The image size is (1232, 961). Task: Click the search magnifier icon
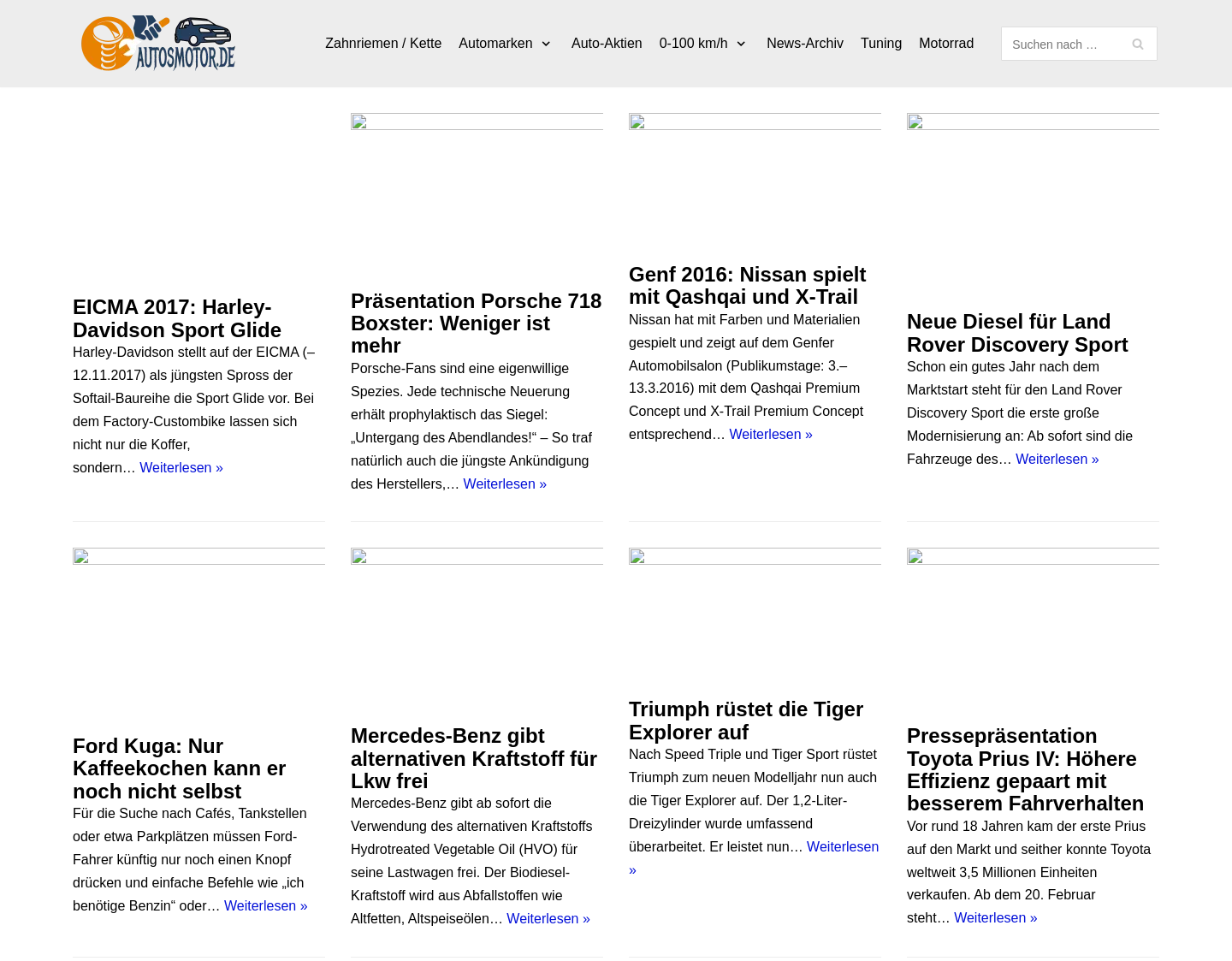coord(1138,44)
